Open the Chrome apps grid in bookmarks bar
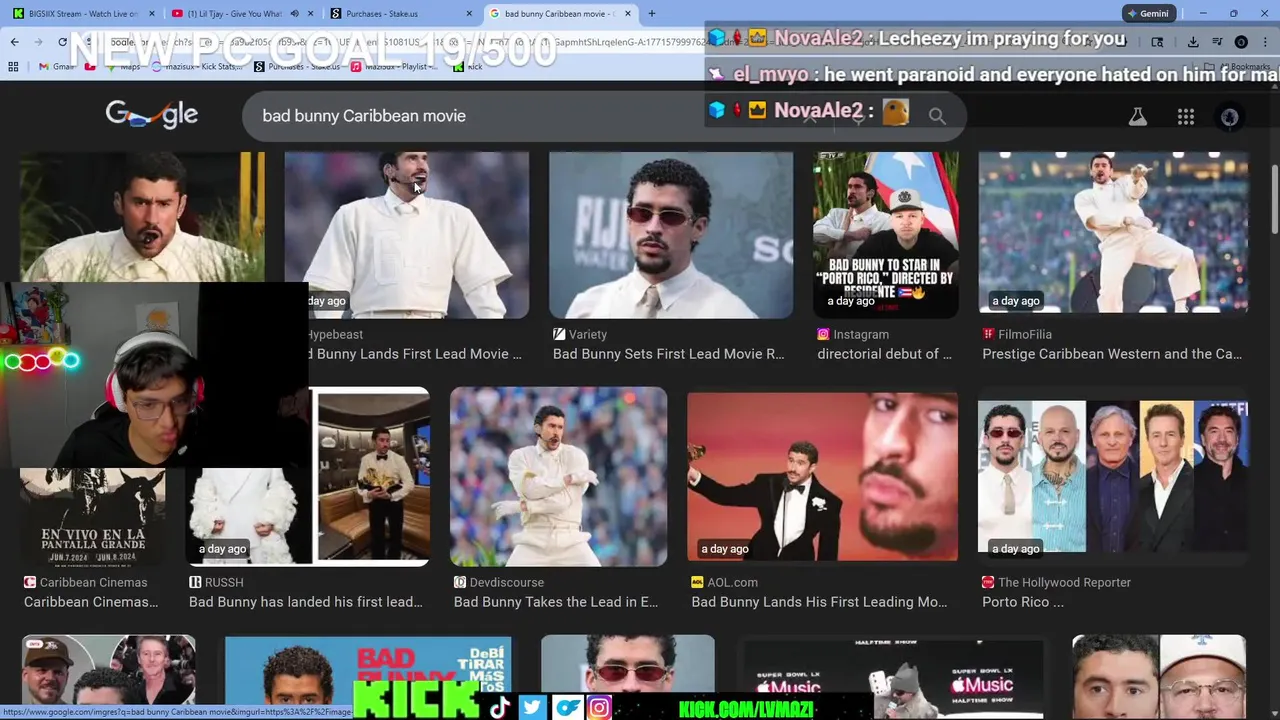Viewport: 1280px width, 720px height. tap(13, 67)
